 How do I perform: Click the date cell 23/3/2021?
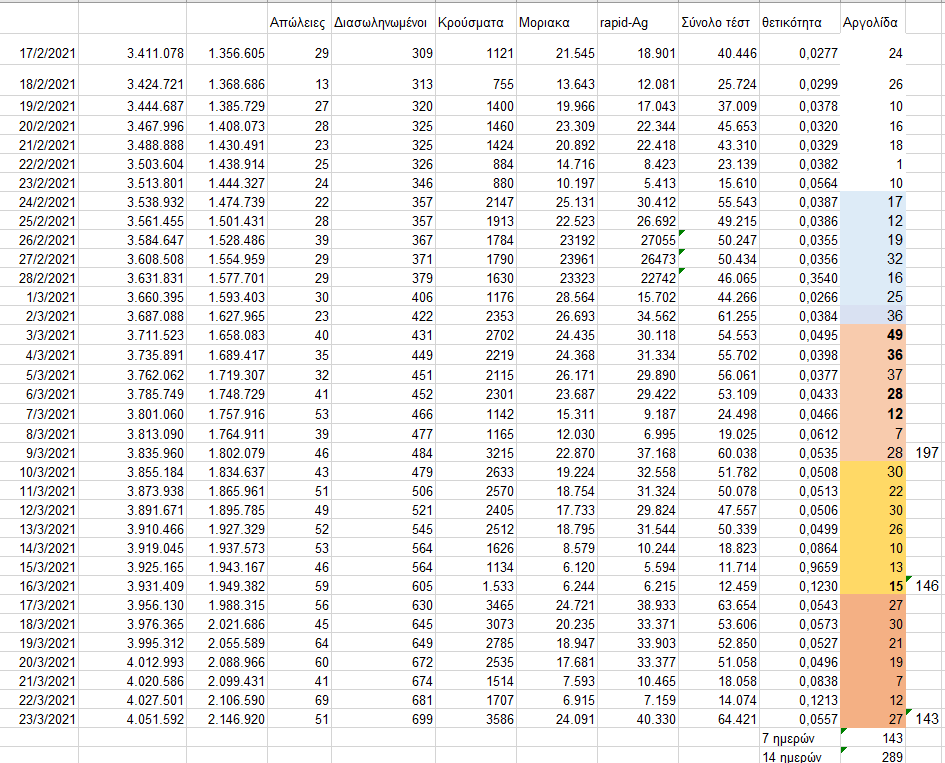coord(40,717)
